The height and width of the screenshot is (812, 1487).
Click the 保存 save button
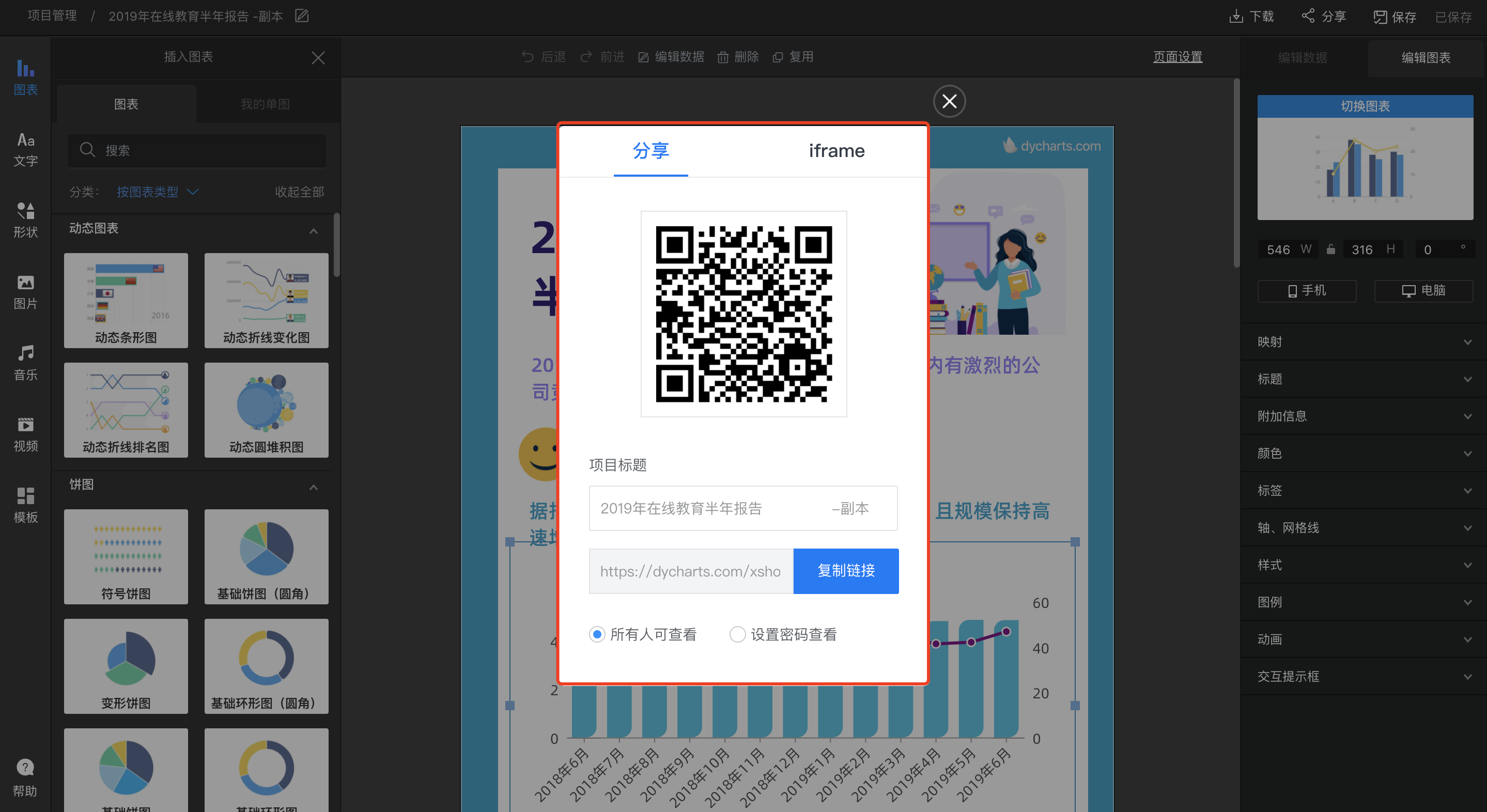click(1395, 17)
